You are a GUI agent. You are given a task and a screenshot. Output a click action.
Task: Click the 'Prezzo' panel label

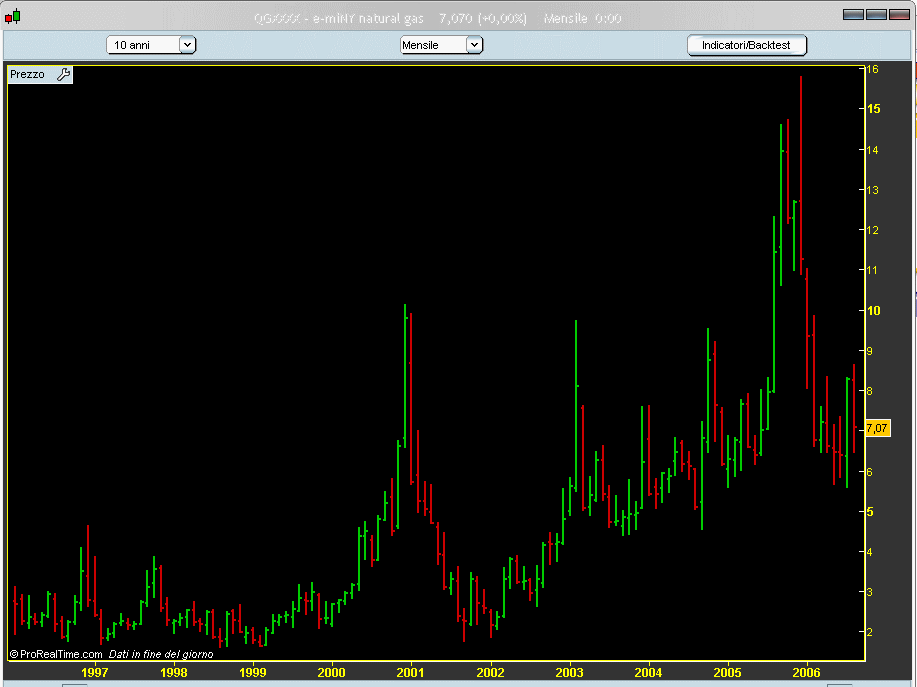pos(27,74)
